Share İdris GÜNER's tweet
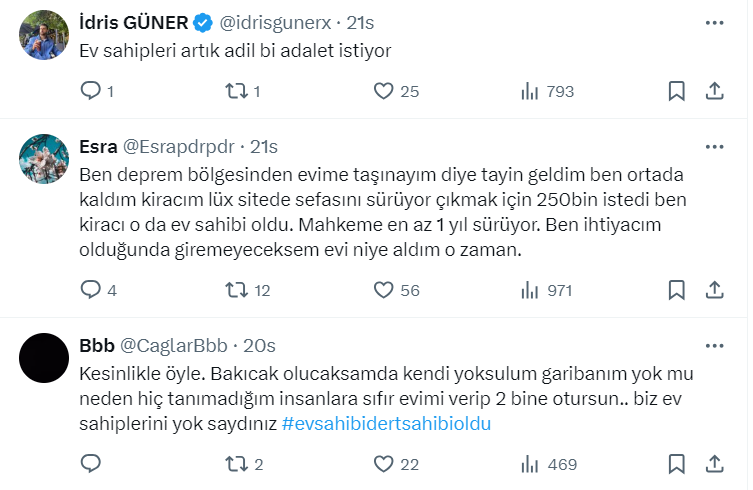 [x=715, y=91]
